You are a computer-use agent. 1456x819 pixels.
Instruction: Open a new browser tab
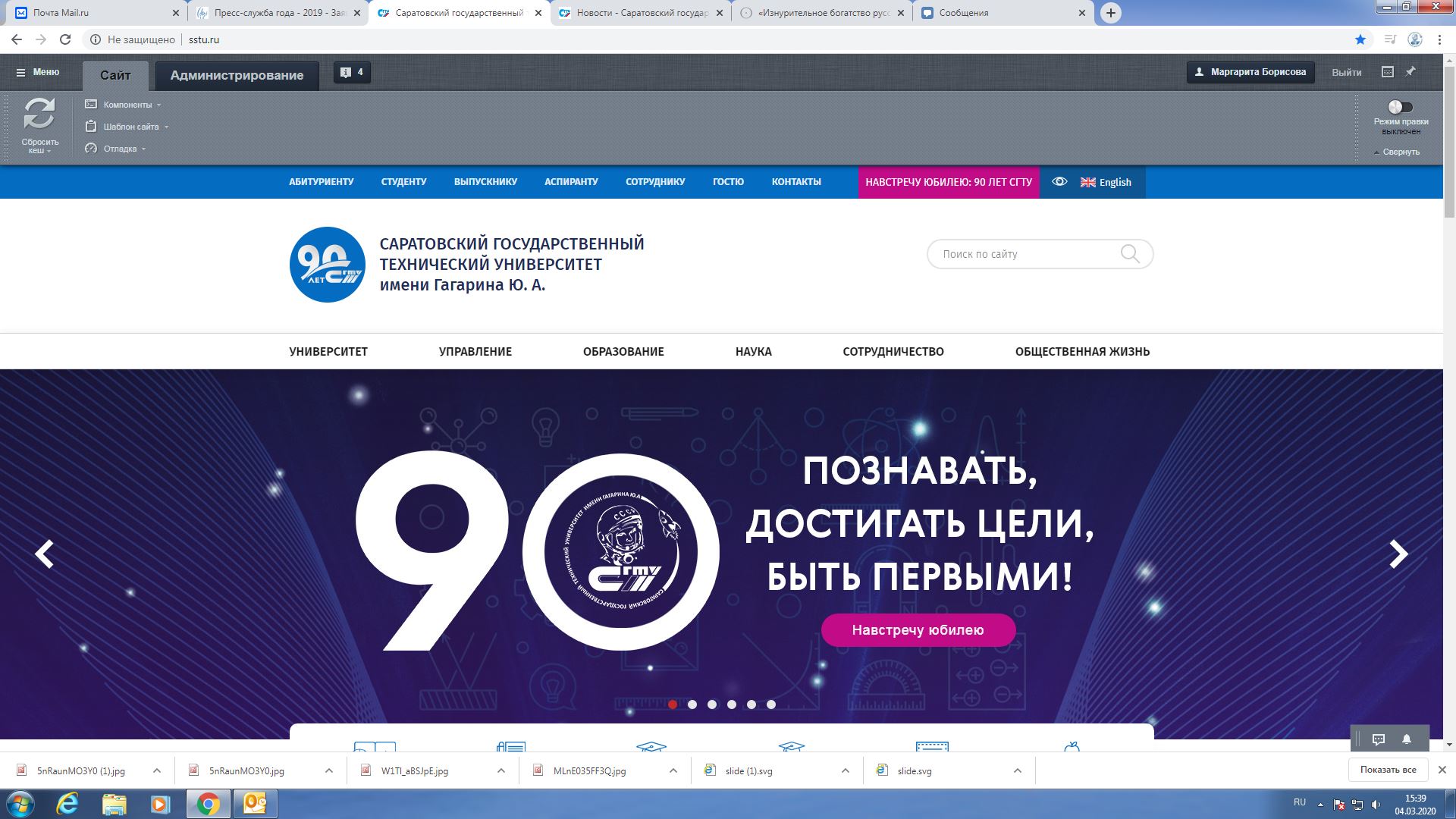click(1111, 13)
